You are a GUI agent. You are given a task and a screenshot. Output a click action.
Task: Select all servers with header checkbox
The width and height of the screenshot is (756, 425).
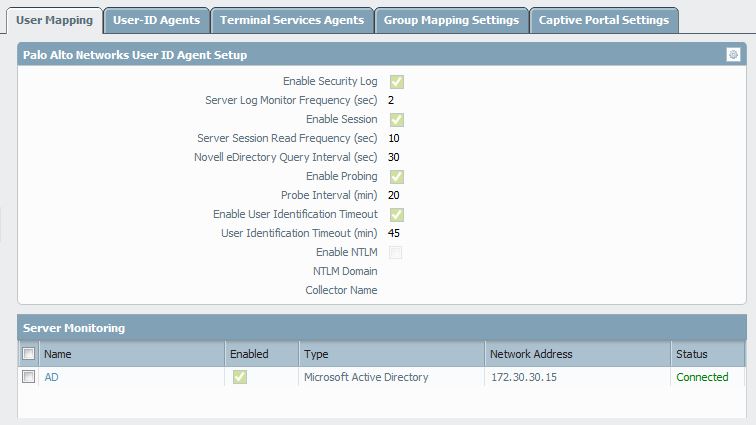[29, 354]
